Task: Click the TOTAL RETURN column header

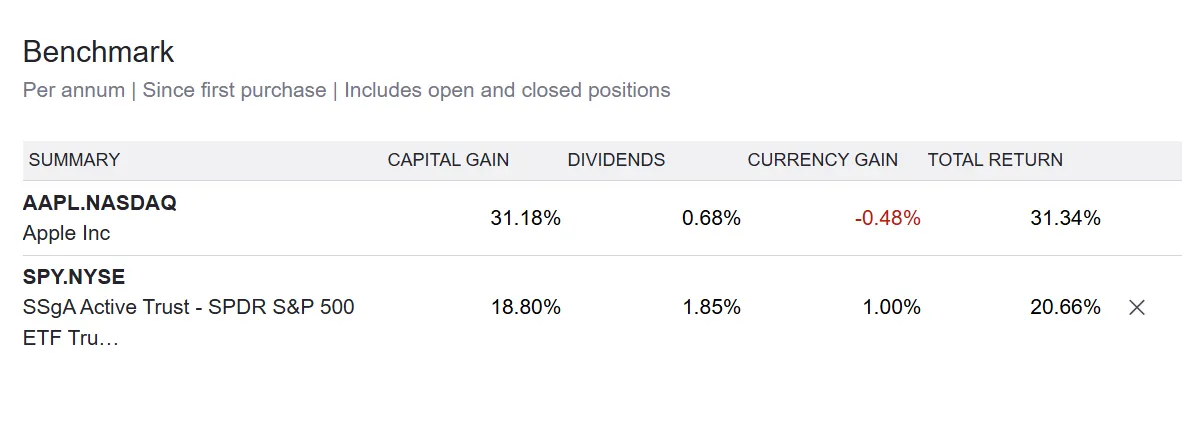Action: click(995, 160)
